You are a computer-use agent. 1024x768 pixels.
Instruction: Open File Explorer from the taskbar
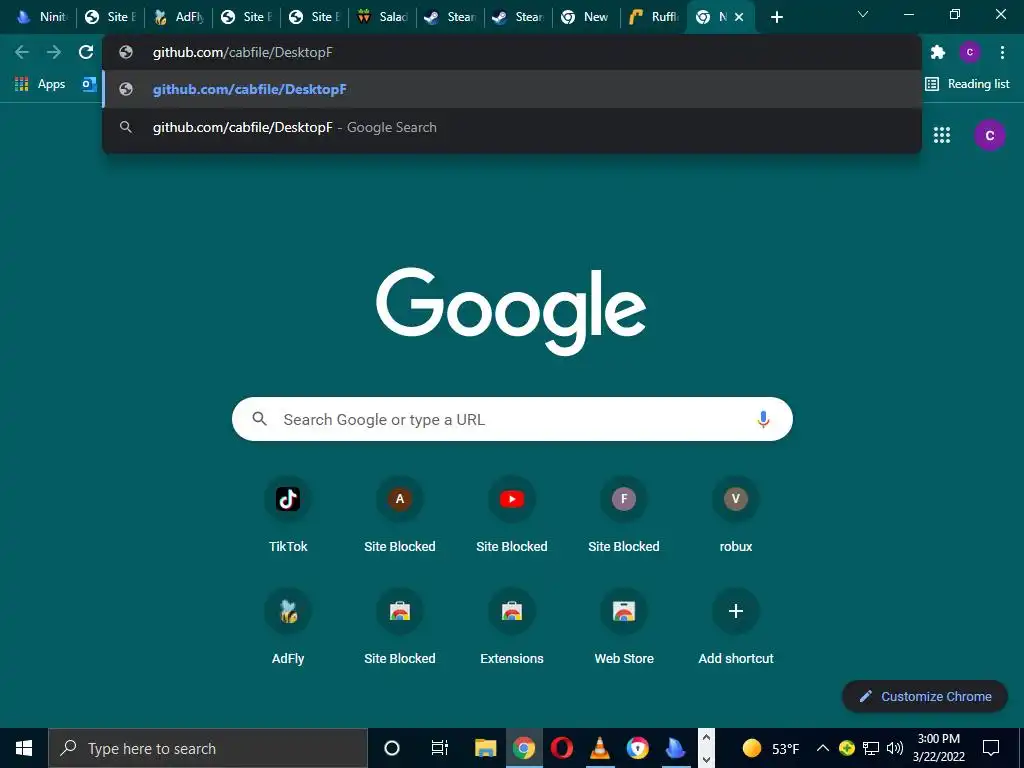[485, 748]
